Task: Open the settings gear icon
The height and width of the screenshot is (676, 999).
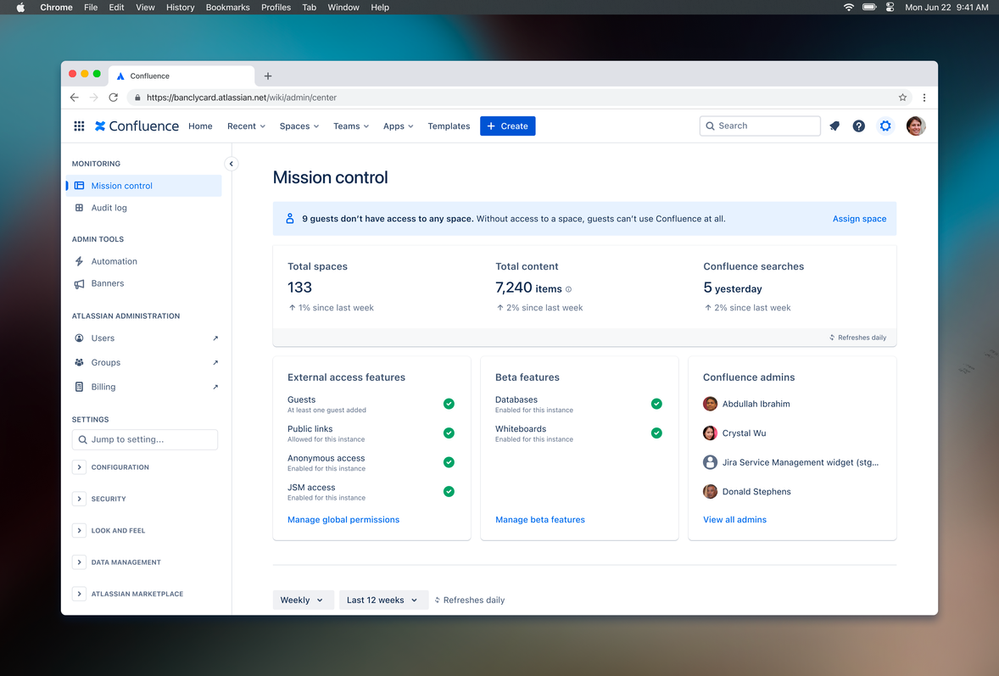Action: (x=885, y=126)
